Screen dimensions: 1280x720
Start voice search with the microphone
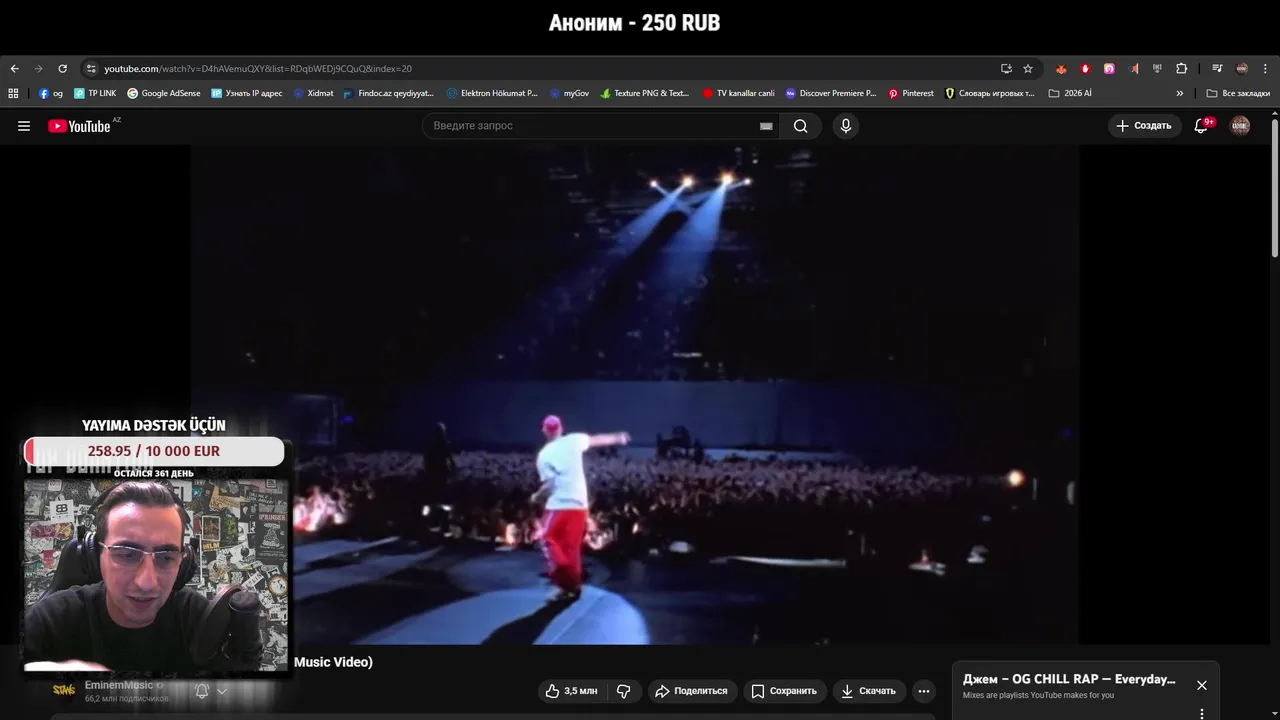846,126
